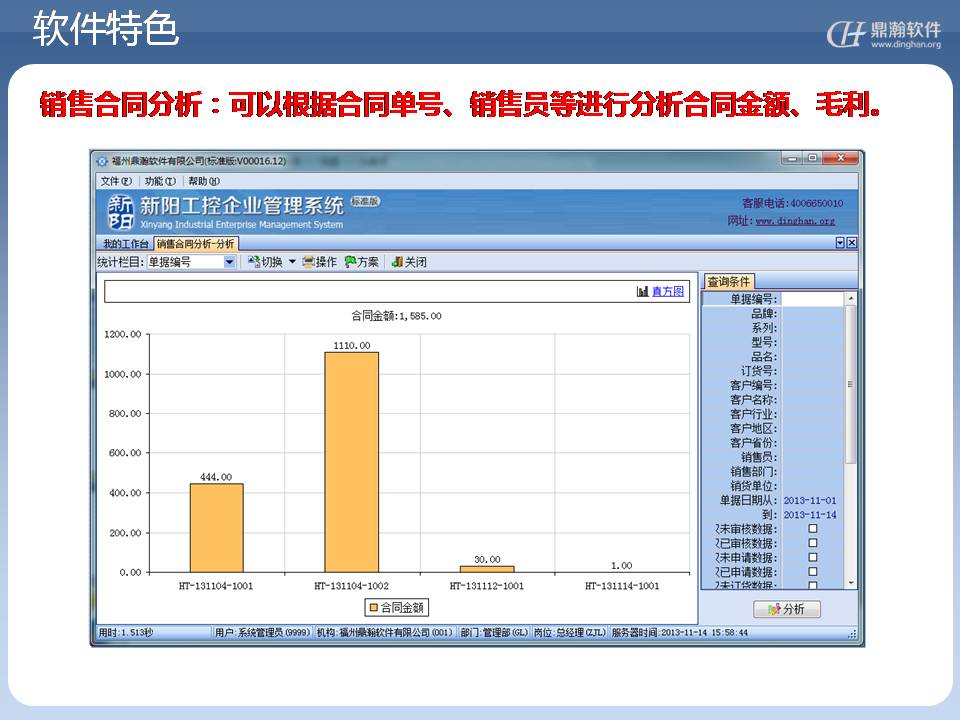Enable the 已申请数据 checkbox

point(812,572)
